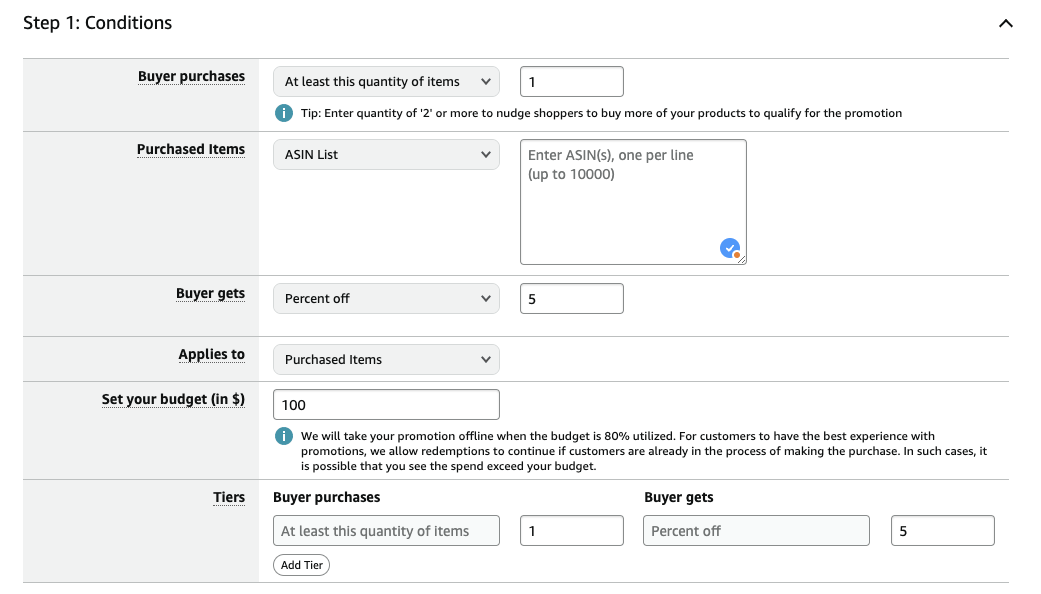Click the Buyer purchases quantity field
Image resolution: width=1041 pixels, height=594 pixels.
tap(571, 82)
